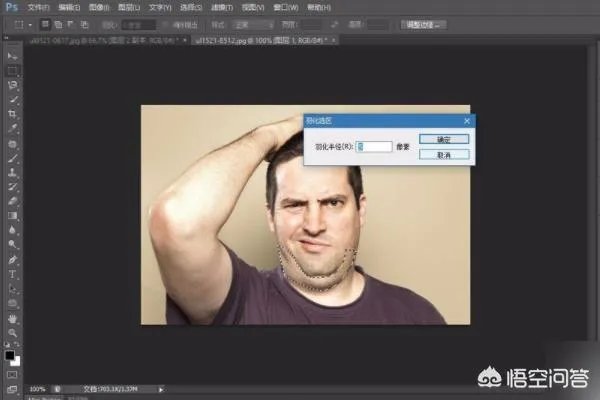Screen dimensions: 600x400
Task: Select the Zoom tool
Action: (x=13, y=332)
